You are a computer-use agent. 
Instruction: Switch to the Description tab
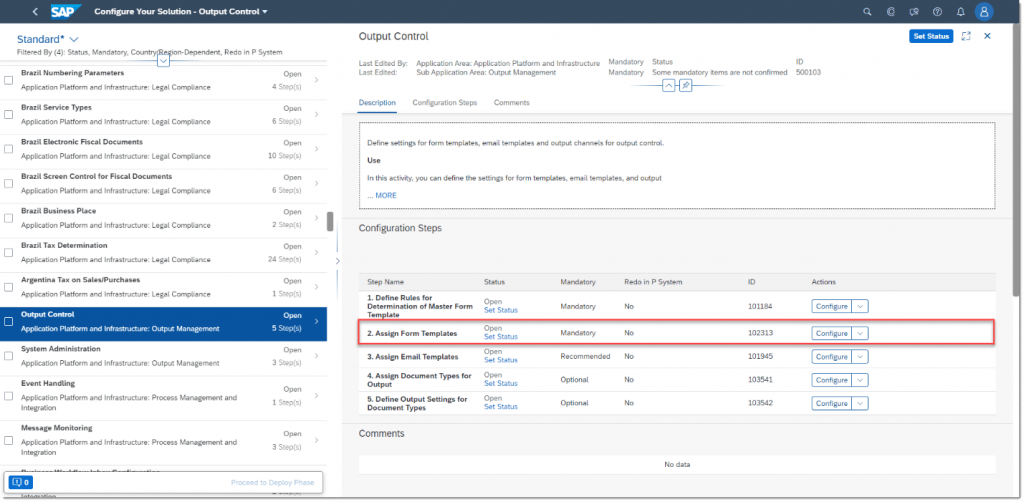pos(377,102)
